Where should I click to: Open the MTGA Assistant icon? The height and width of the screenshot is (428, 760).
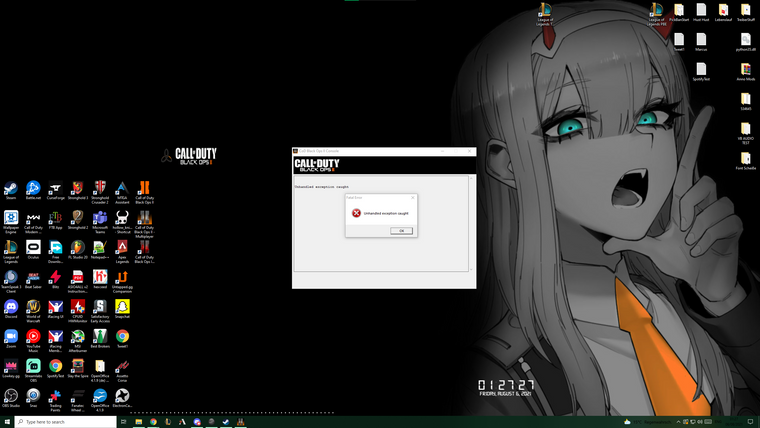(x=122, y=192)
